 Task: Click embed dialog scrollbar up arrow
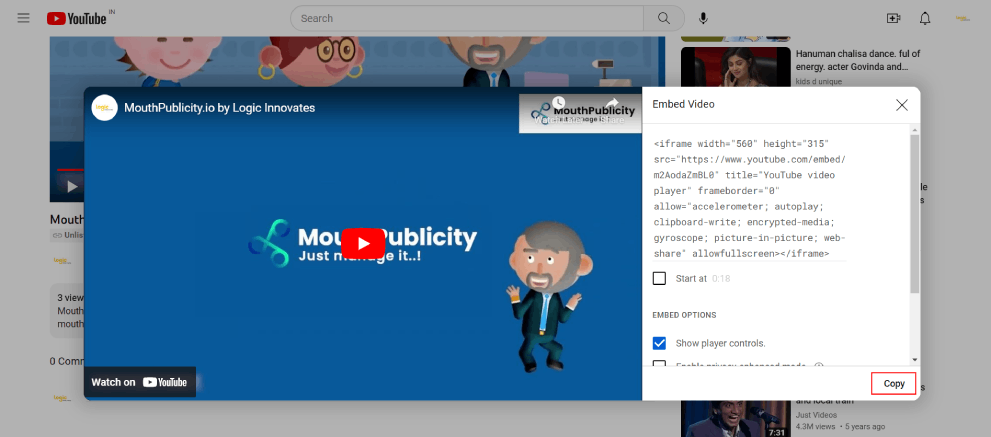pyautogui.click(x=915, y=130)
